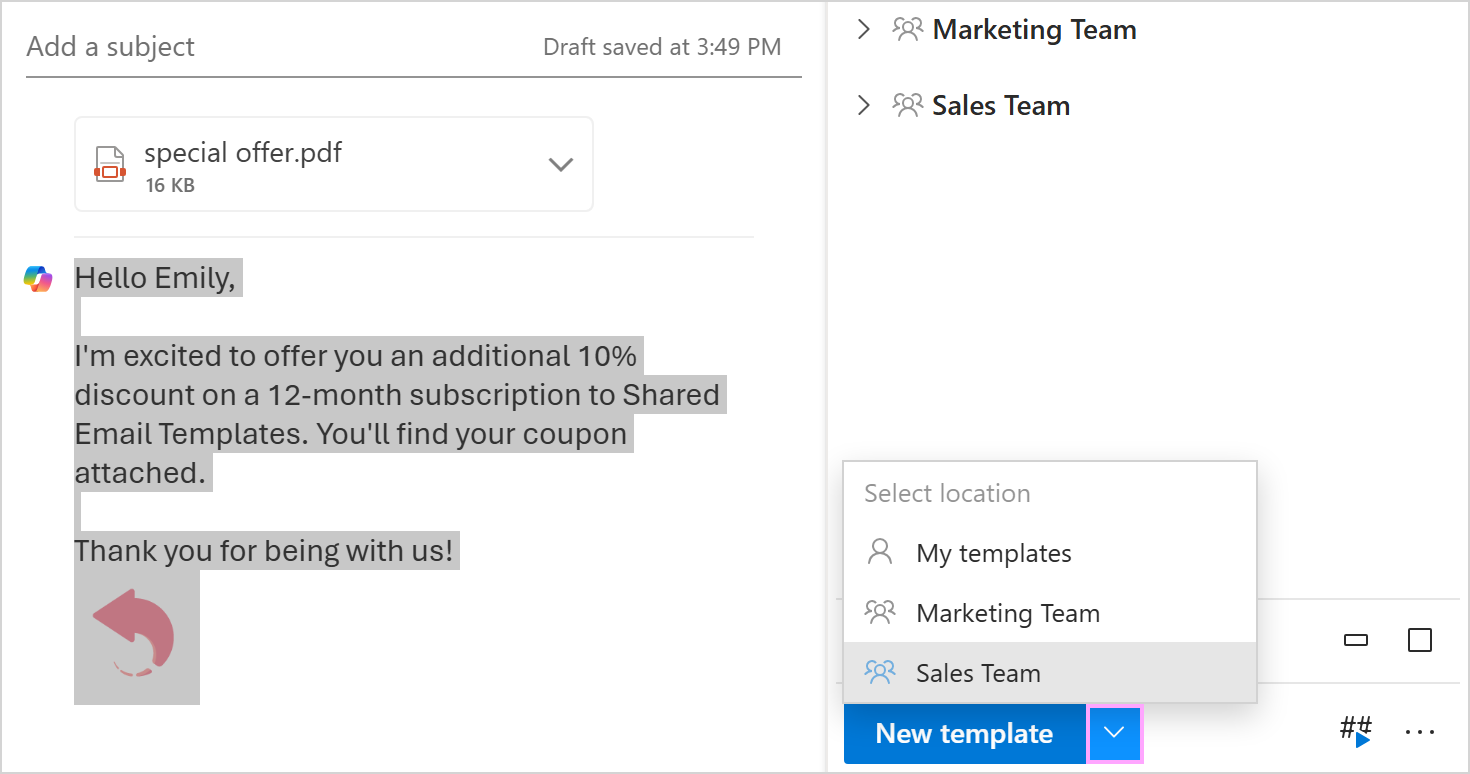Viewport: 1470px width, 774px height.
Task: Click the Marketing Team group icon in the folder tree
Action: click(x=907, y=30)
